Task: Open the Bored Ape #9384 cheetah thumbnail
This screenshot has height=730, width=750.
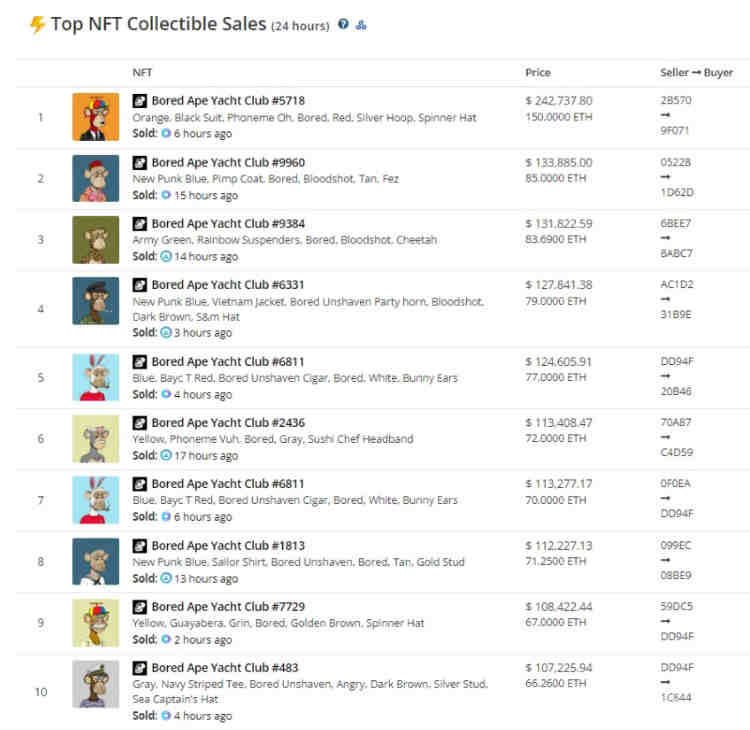Action: (x=96, y=240)
